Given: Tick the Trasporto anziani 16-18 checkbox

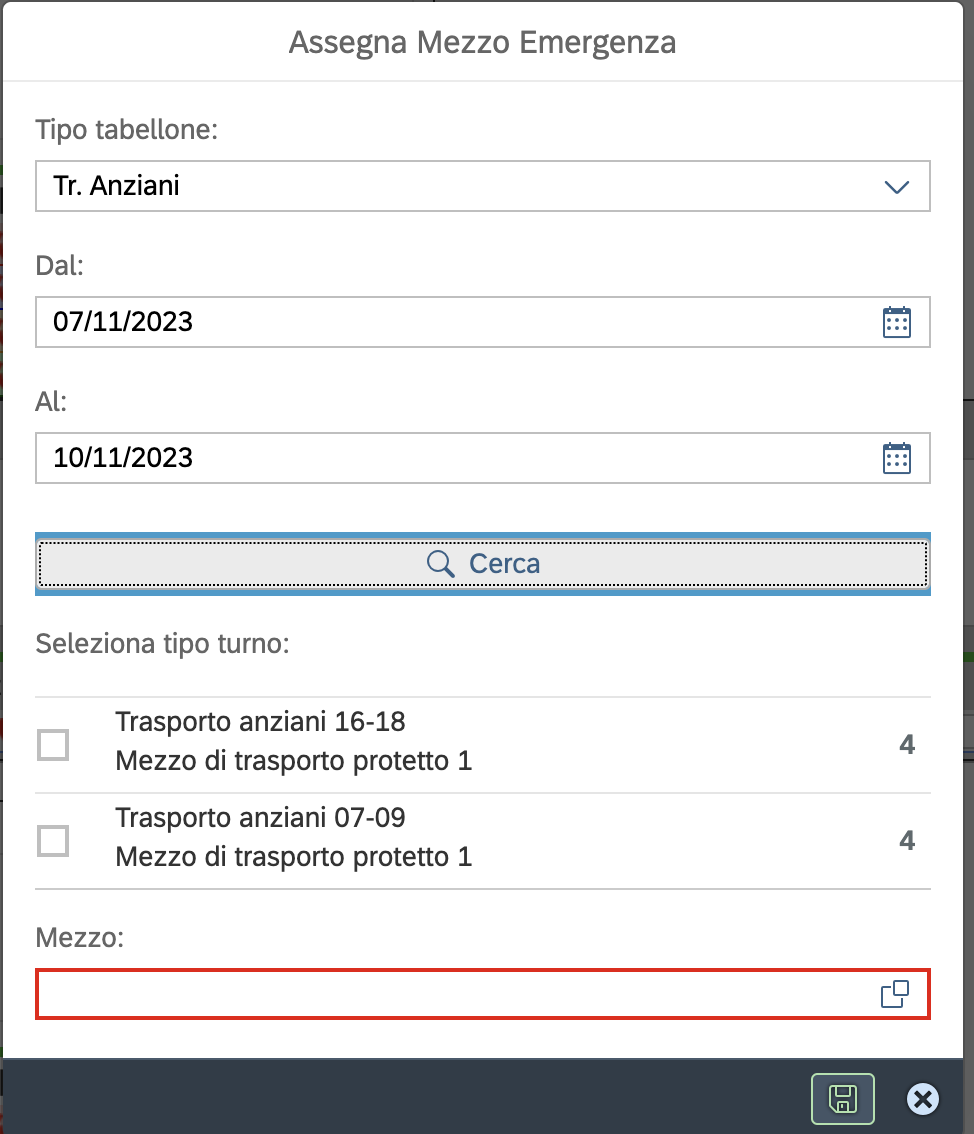Looking at the screenshot, I should (53, 745).
